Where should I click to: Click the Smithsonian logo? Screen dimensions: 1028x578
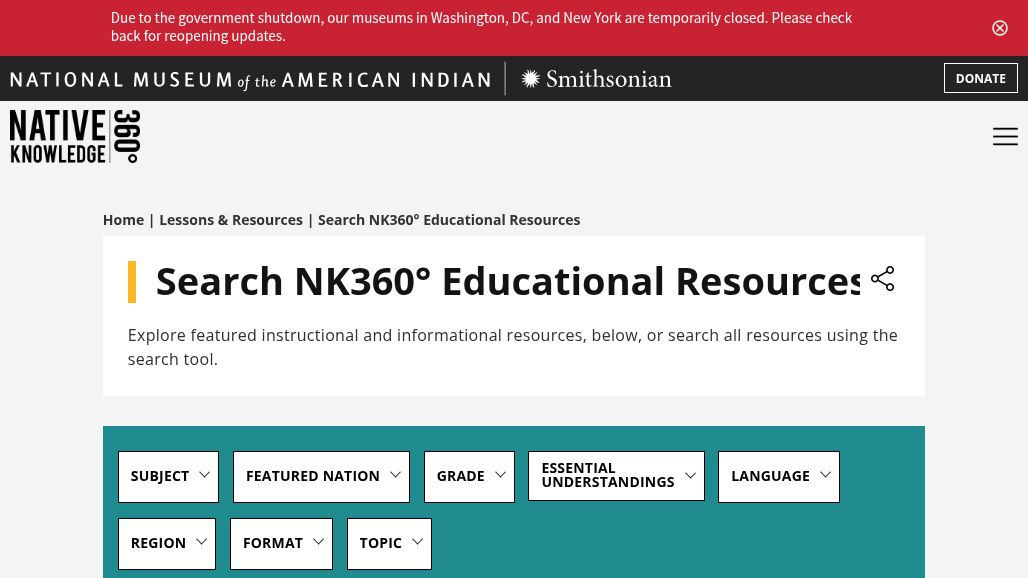[596, 78]
